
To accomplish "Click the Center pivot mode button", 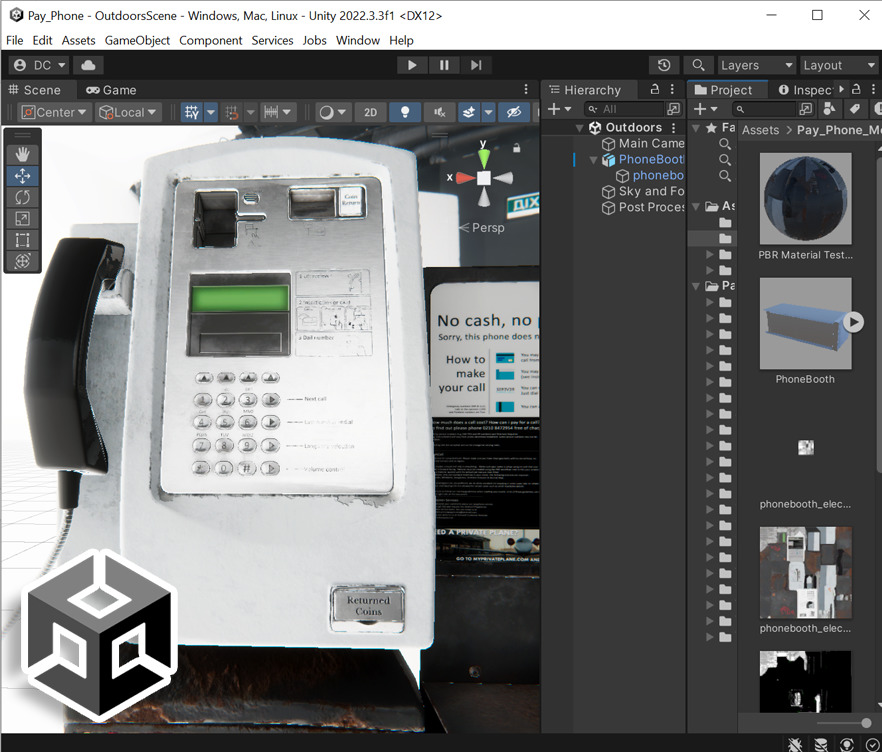I will (52, 112).
